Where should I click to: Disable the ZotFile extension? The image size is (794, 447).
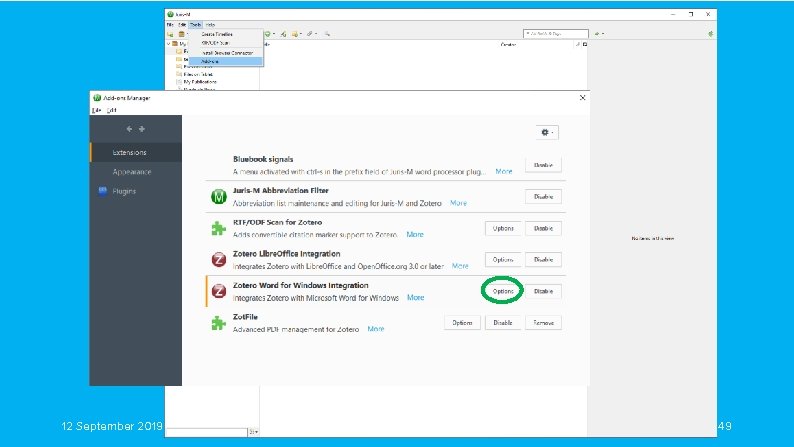point(503,322)
